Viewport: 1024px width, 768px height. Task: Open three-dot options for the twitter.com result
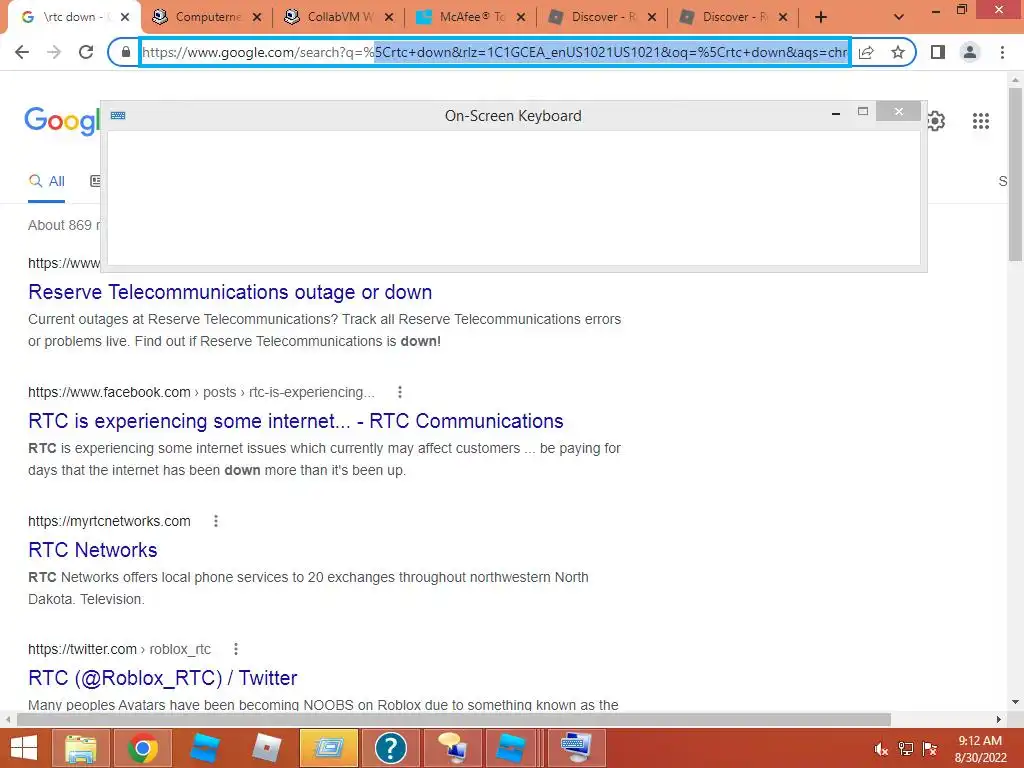coord(236,649)
